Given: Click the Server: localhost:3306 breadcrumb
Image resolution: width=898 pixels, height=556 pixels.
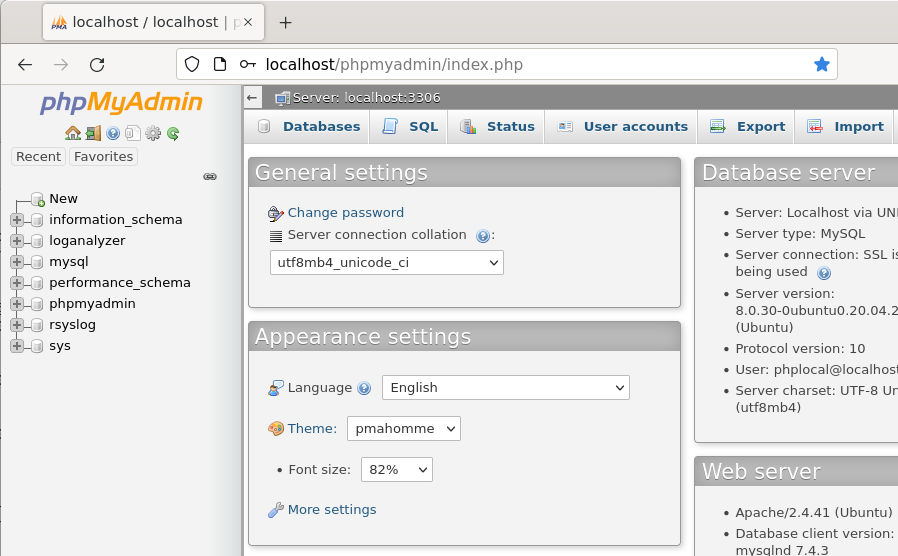Looking at the screenshot, I should pyautogui.click(x=367, y=98).
